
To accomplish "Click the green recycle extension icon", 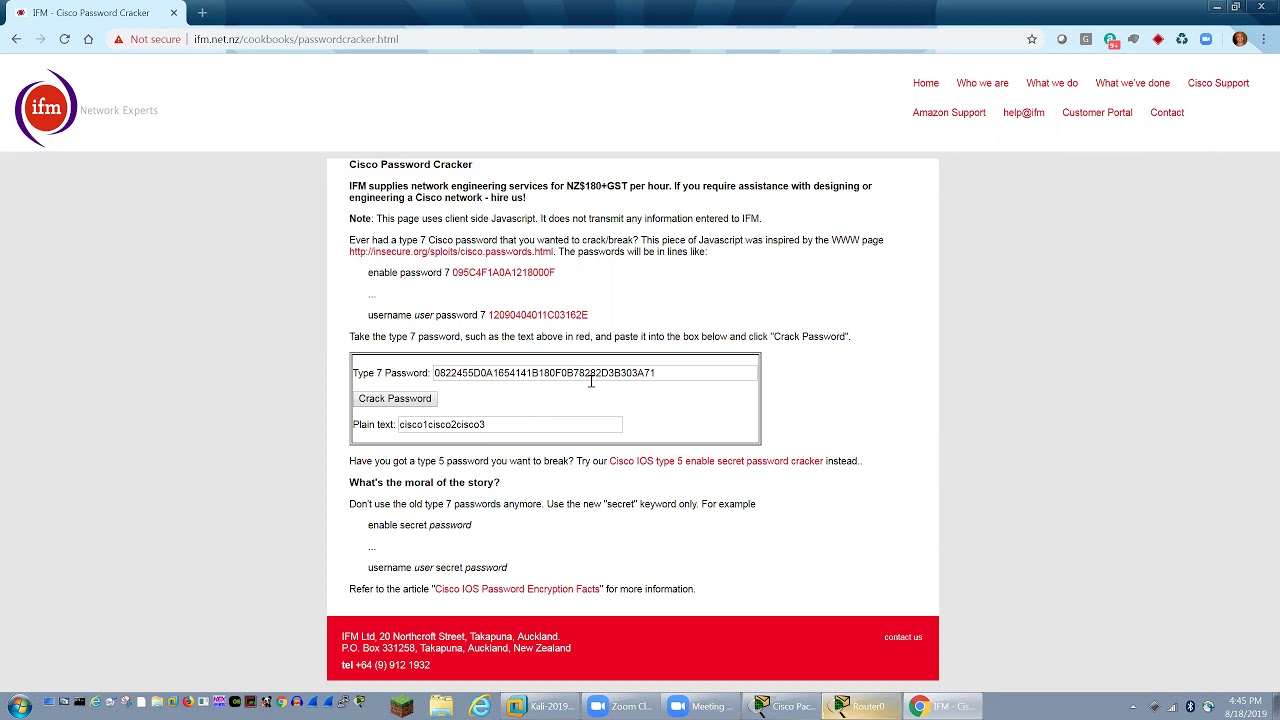I will 1182,39.
